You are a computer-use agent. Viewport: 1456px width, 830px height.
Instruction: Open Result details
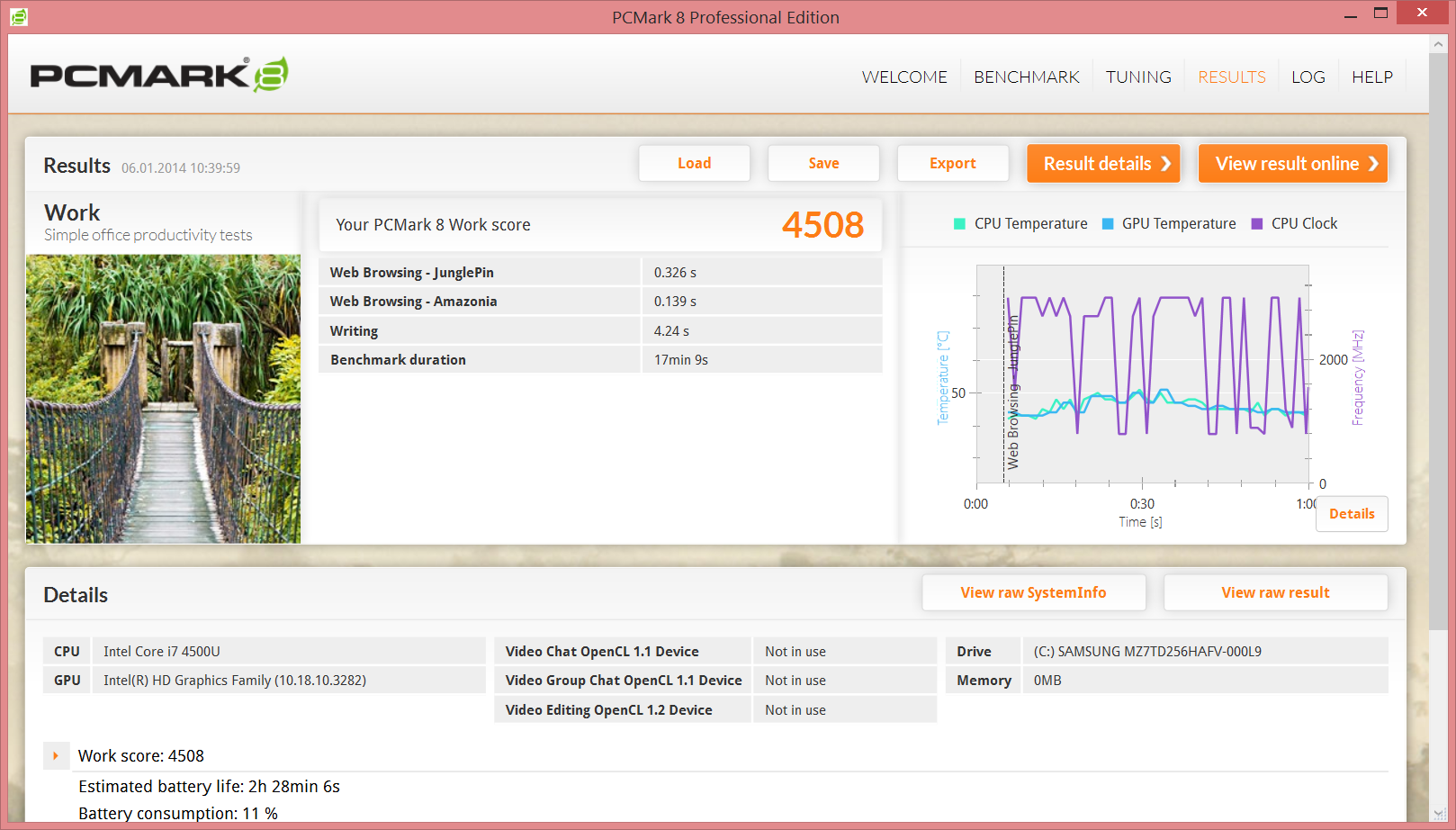click(1103, 164)
